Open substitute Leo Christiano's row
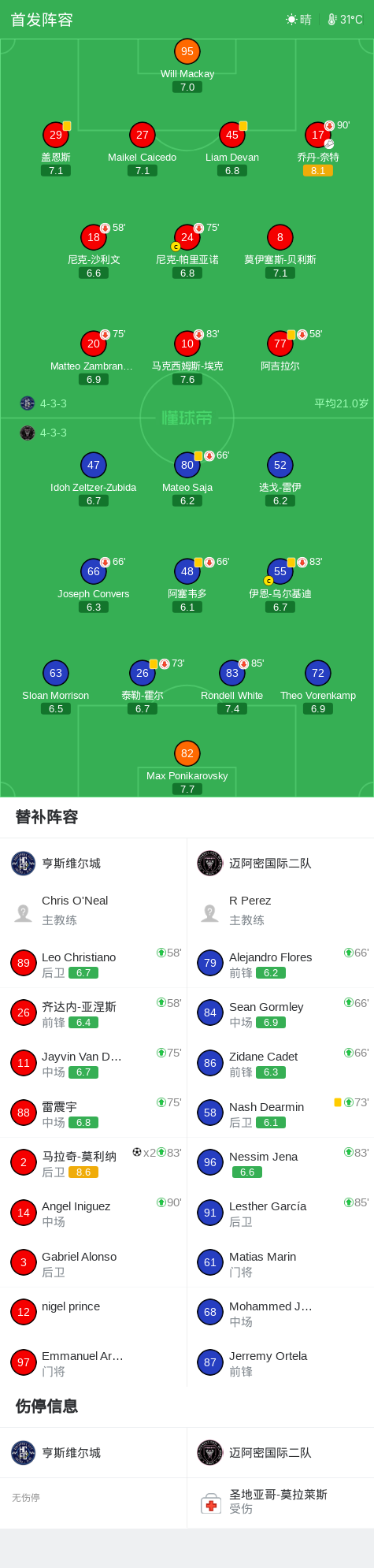The width and height of the screenshot is (374, 1568). [94, 963]
